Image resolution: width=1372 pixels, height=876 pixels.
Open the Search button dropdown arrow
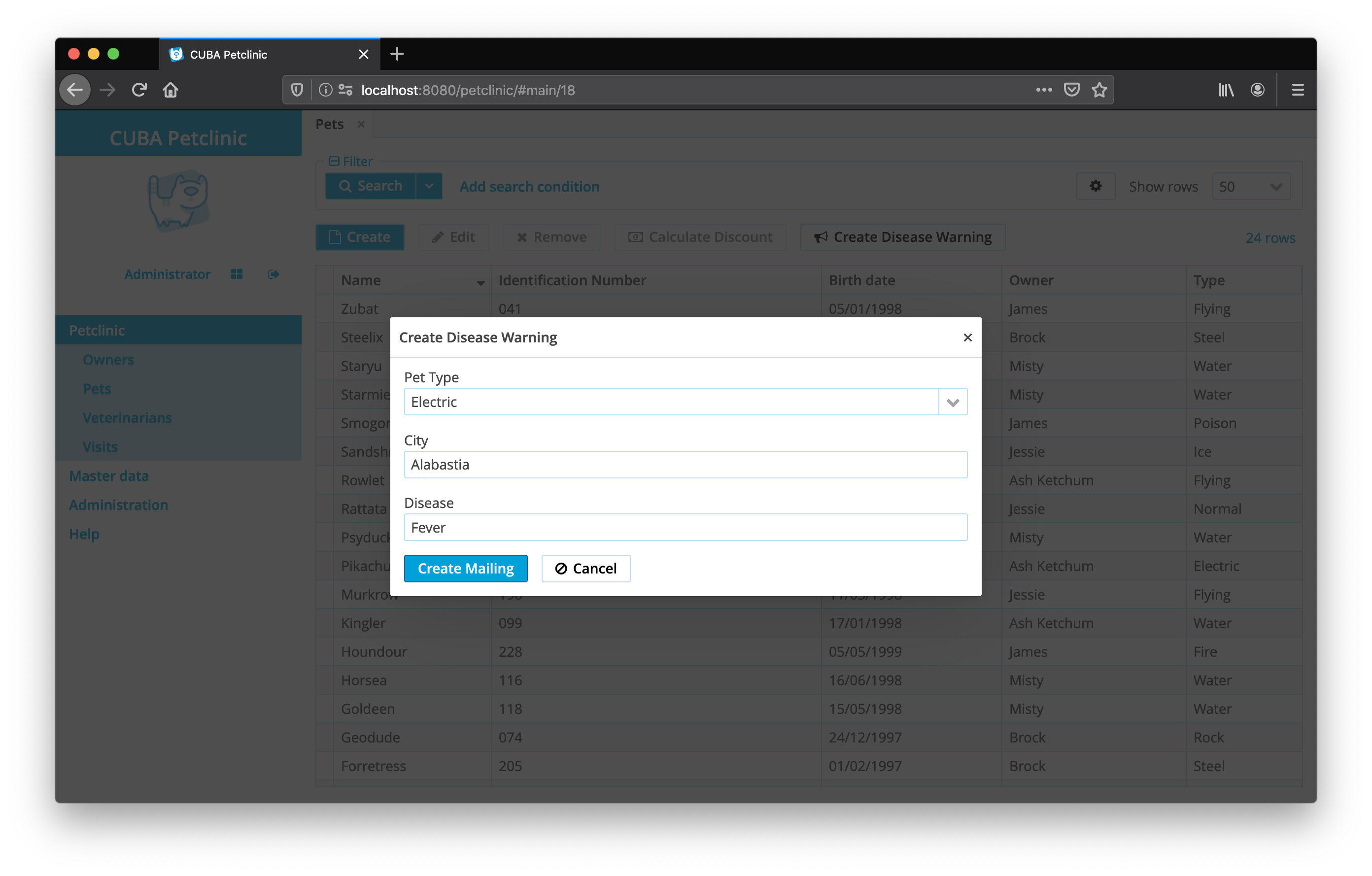pyautogui.click(x=429, y=186)
